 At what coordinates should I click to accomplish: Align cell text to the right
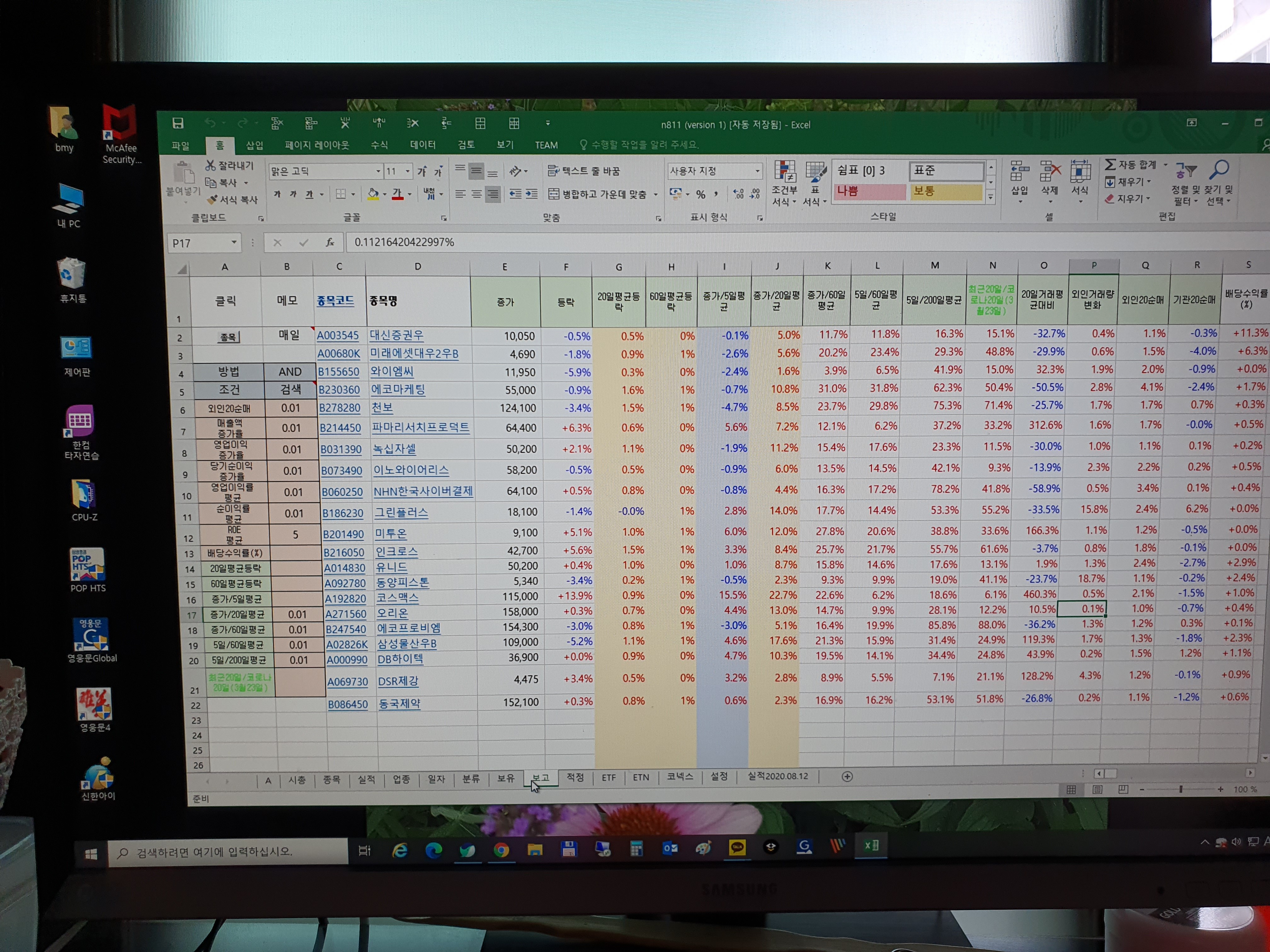(x=493, y=194)
